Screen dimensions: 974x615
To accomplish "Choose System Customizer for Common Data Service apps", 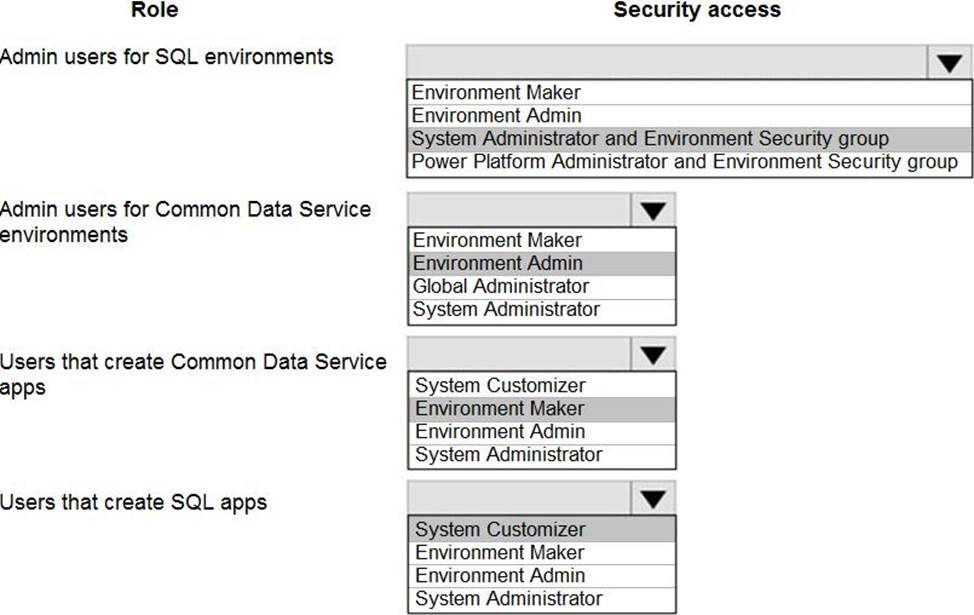I will pyautogui.click(x=500, y=385).
